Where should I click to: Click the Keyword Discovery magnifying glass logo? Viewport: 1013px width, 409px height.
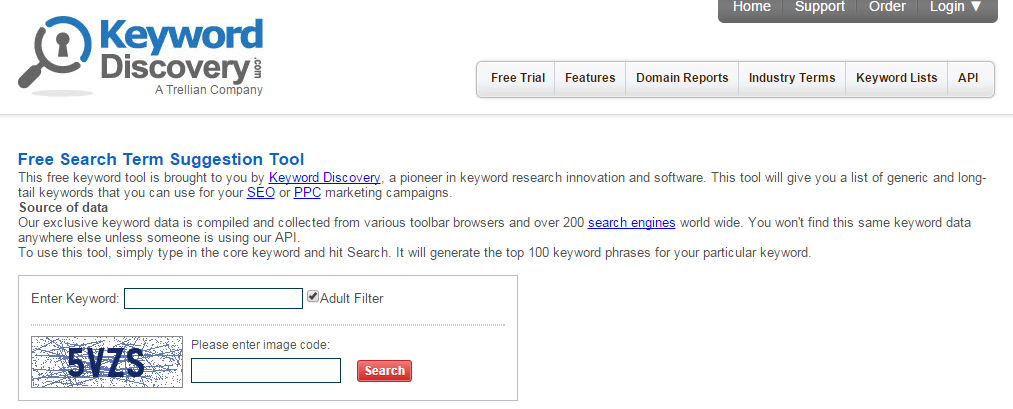pyautogui.click(x=140, y=57)
